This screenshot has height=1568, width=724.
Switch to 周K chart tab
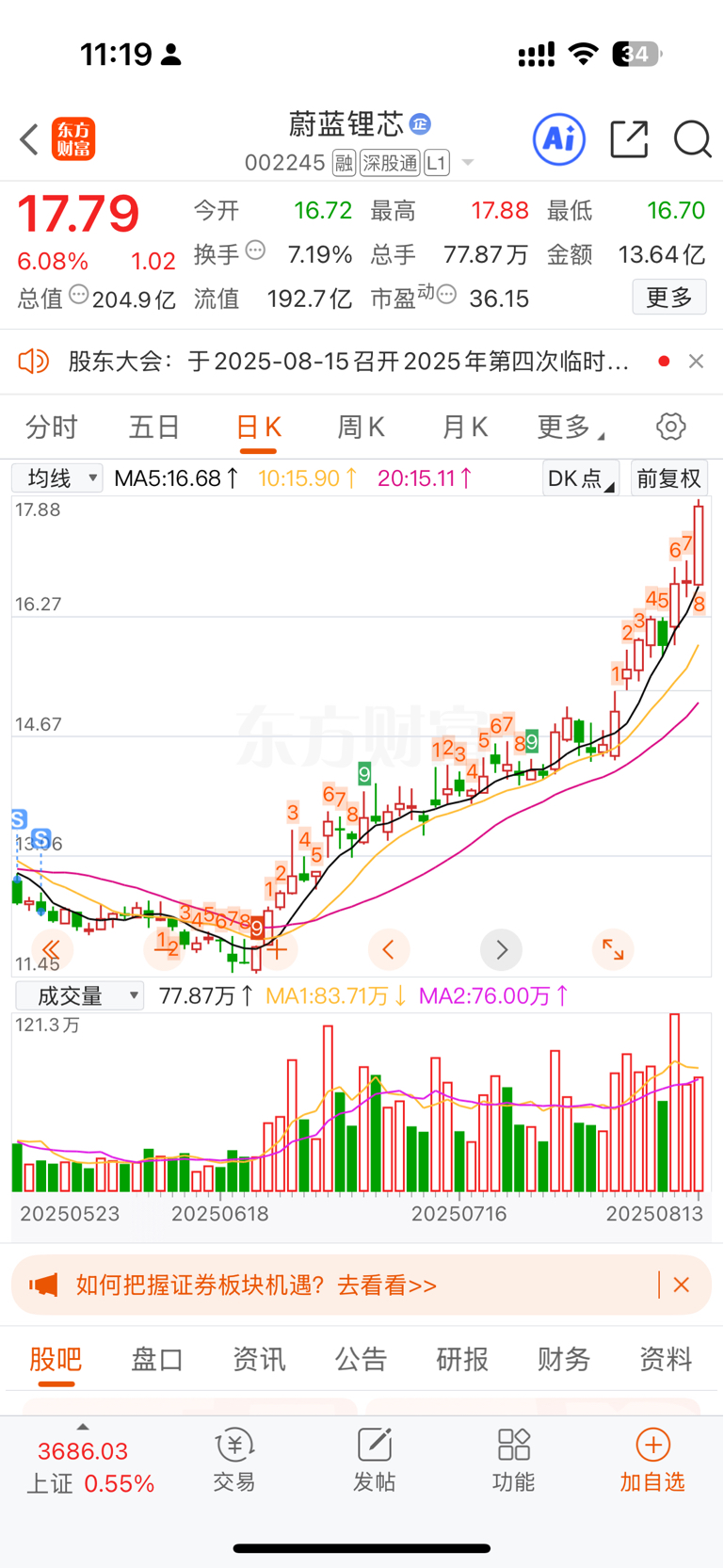coord(361,428)
